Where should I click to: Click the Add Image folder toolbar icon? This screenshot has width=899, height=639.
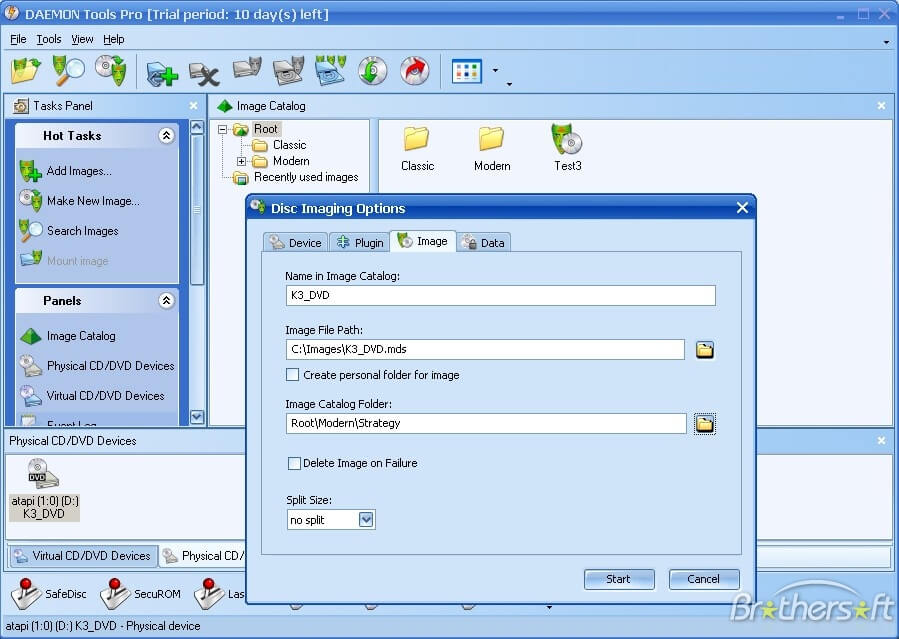[26, 71]
